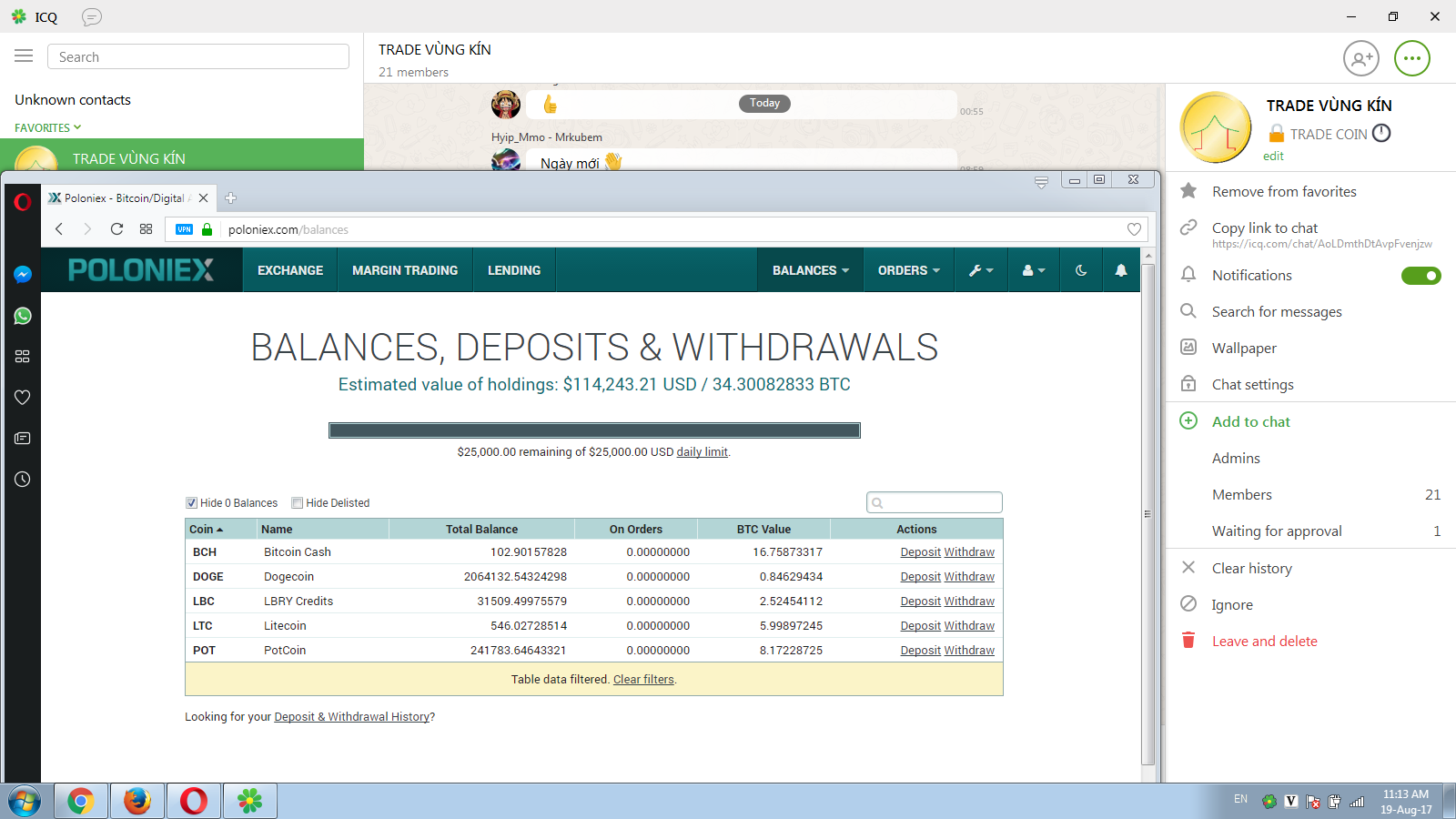Bookmark page with heart icon in address bar
Viewport: 1456px width, 819px height.
click(x=1134, y=229)
